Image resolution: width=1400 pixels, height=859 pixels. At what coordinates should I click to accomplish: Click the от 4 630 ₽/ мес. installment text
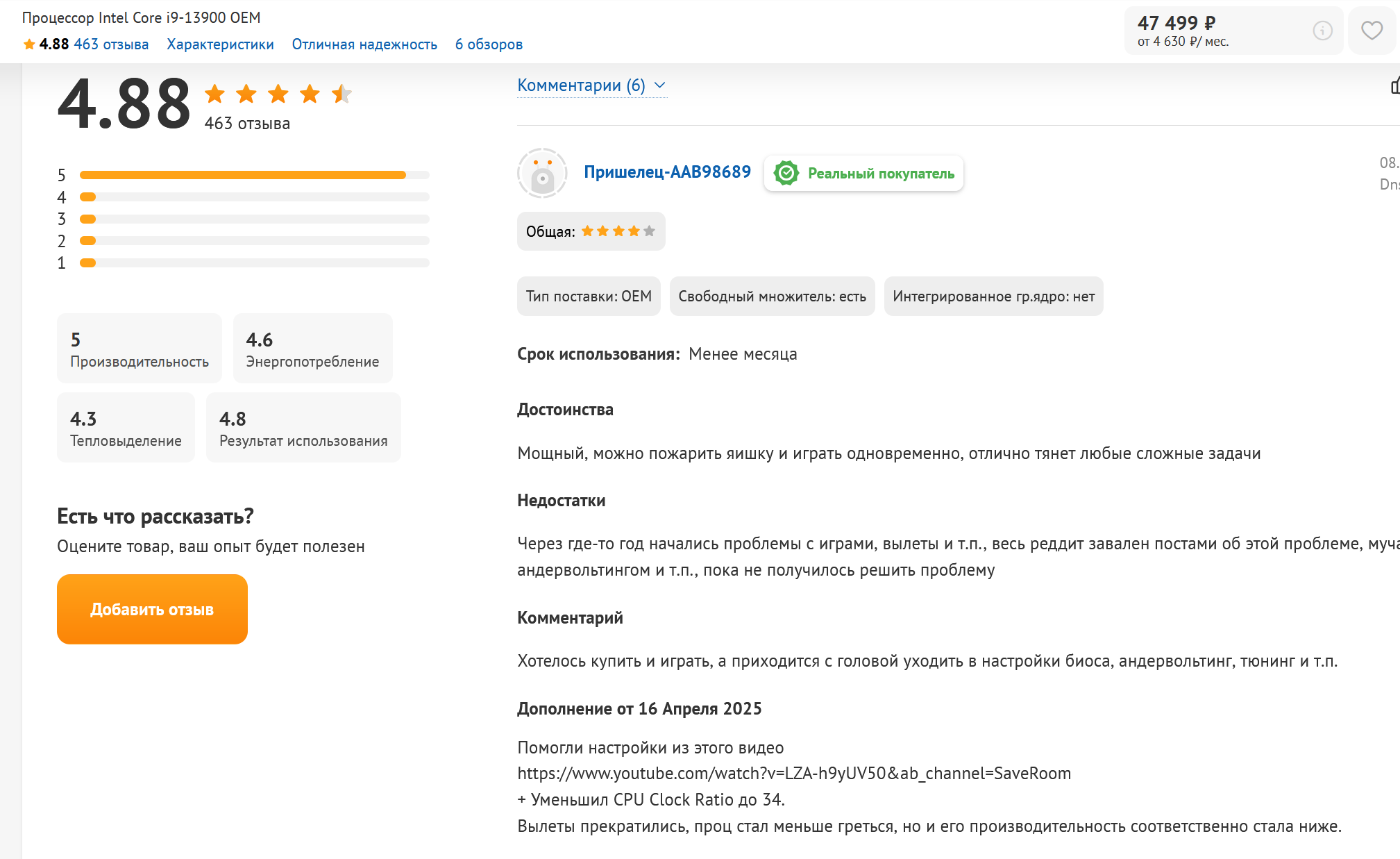[1183, 42]
